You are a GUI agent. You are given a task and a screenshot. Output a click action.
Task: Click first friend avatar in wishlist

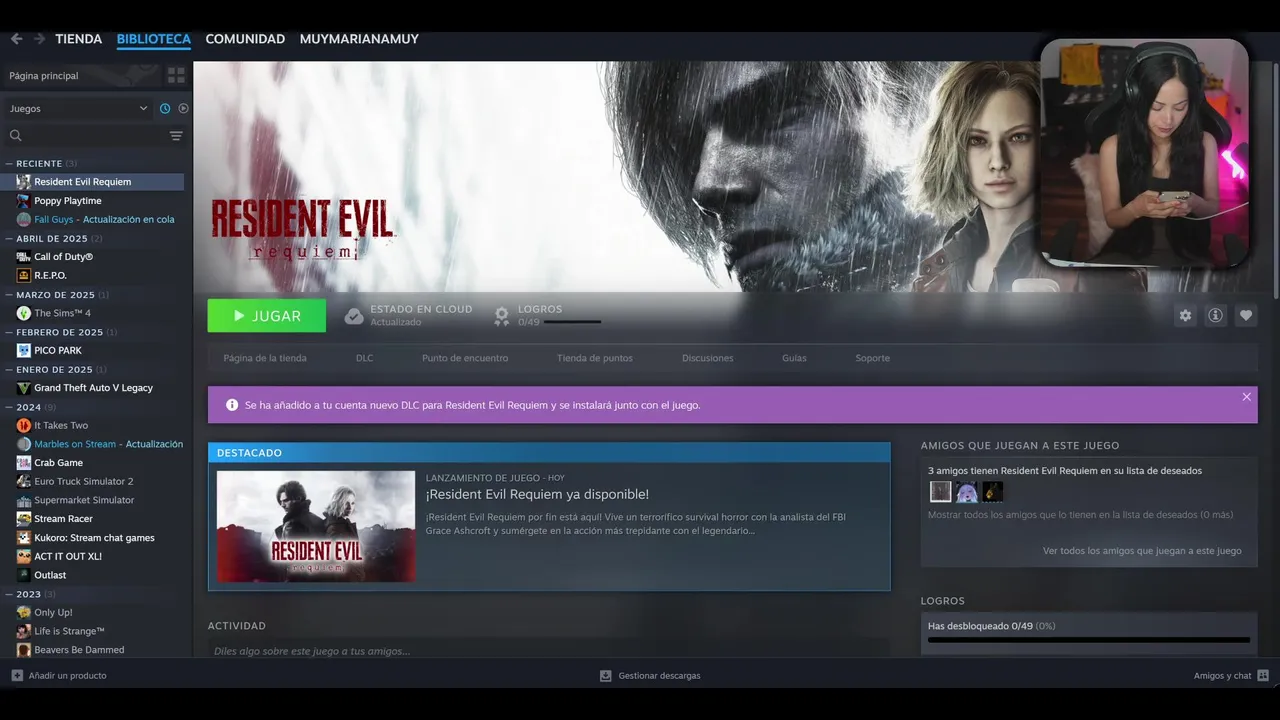pos(940,491)
